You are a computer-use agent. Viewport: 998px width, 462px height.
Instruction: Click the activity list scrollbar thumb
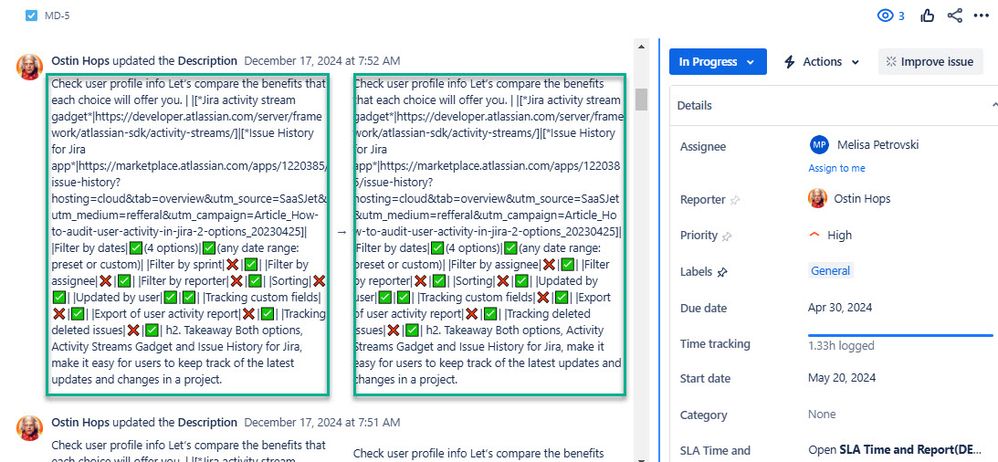click(x=641, y=99)
